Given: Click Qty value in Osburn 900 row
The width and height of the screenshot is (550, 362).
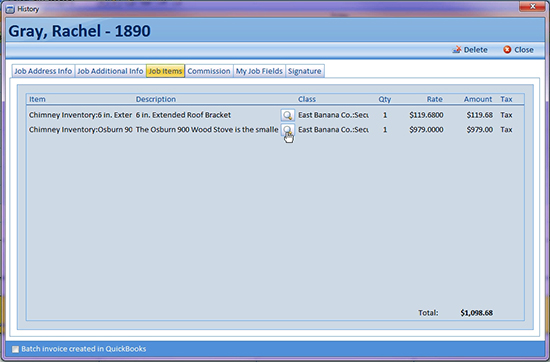Looking at the screenshot, I should point(385,130).
